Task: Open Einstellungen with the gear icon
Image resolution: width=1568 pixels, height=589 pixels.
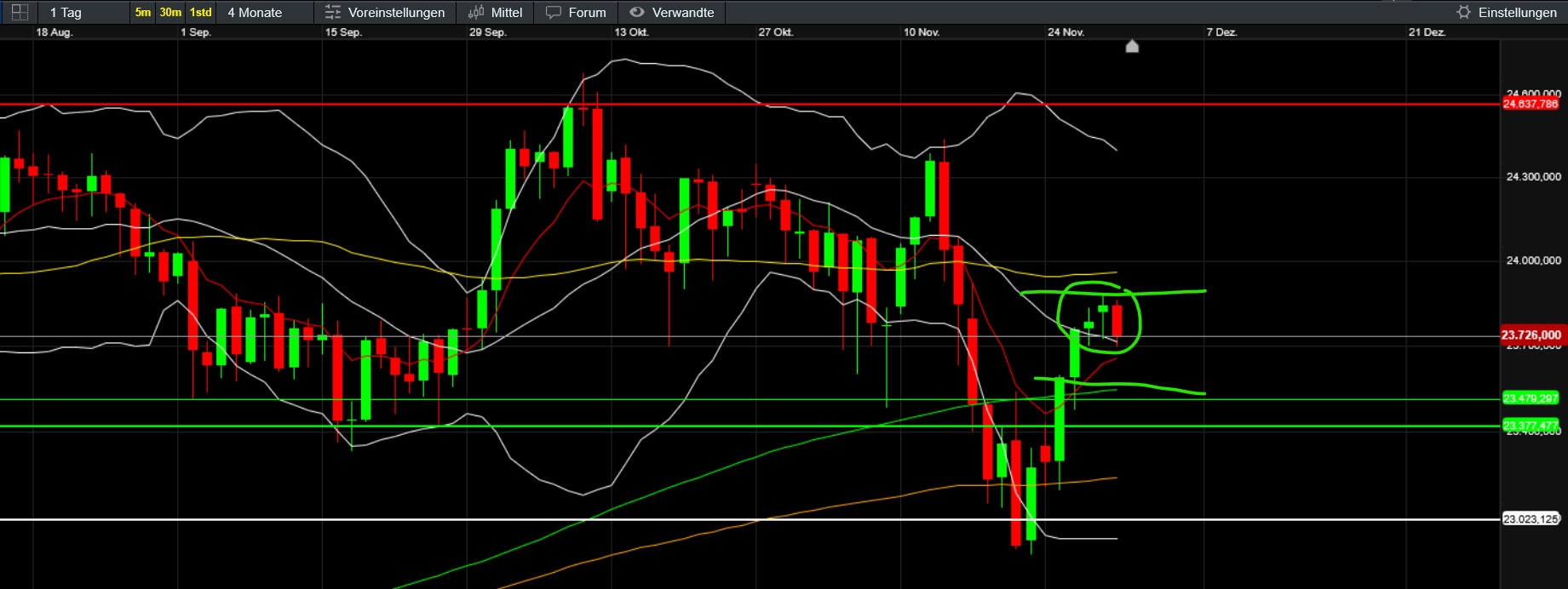Action: pyautogui.click(x=1463, y=13)
